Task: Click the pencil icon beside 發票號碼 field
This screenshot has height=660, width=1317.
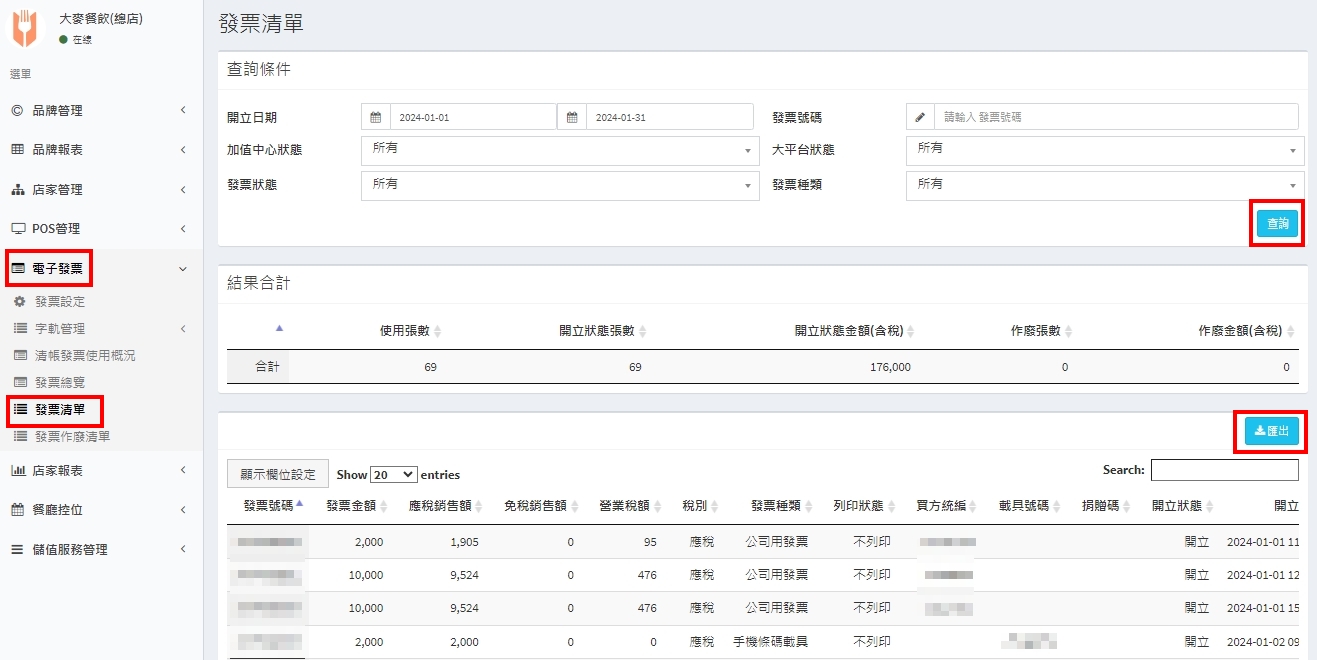Action: 920,117
